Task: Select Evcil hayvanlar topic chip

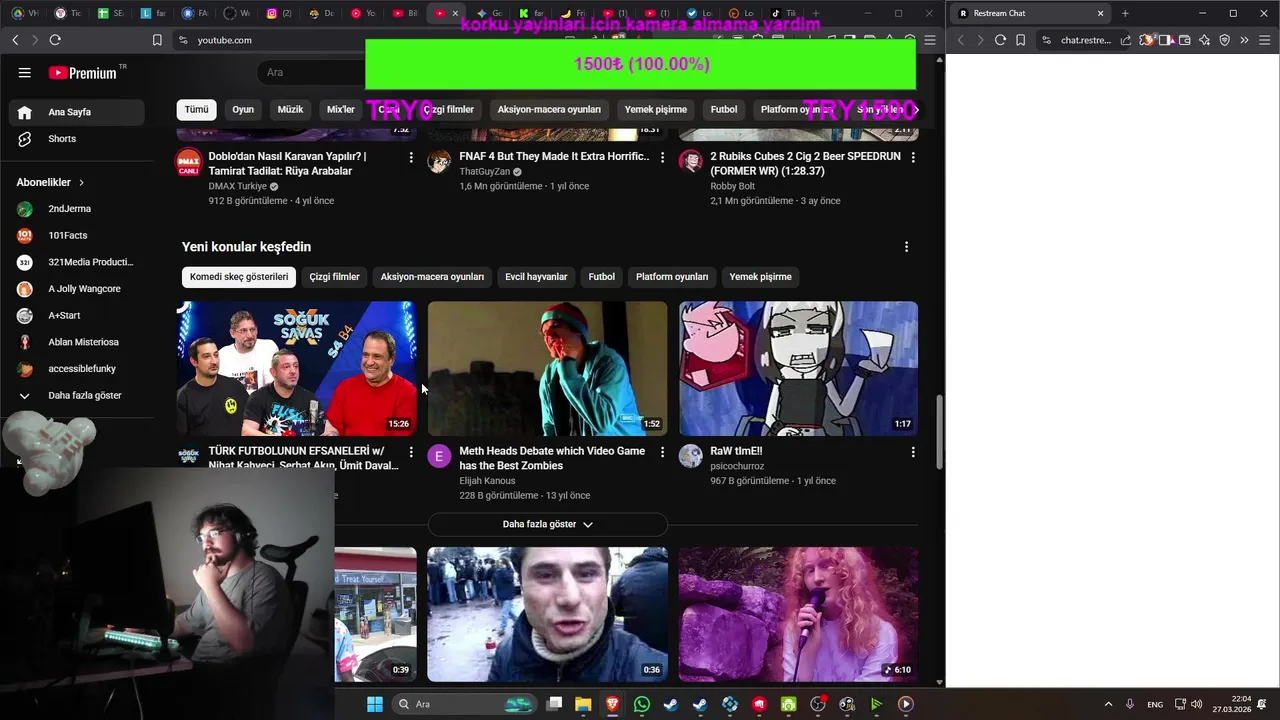Action: (536, 277)
